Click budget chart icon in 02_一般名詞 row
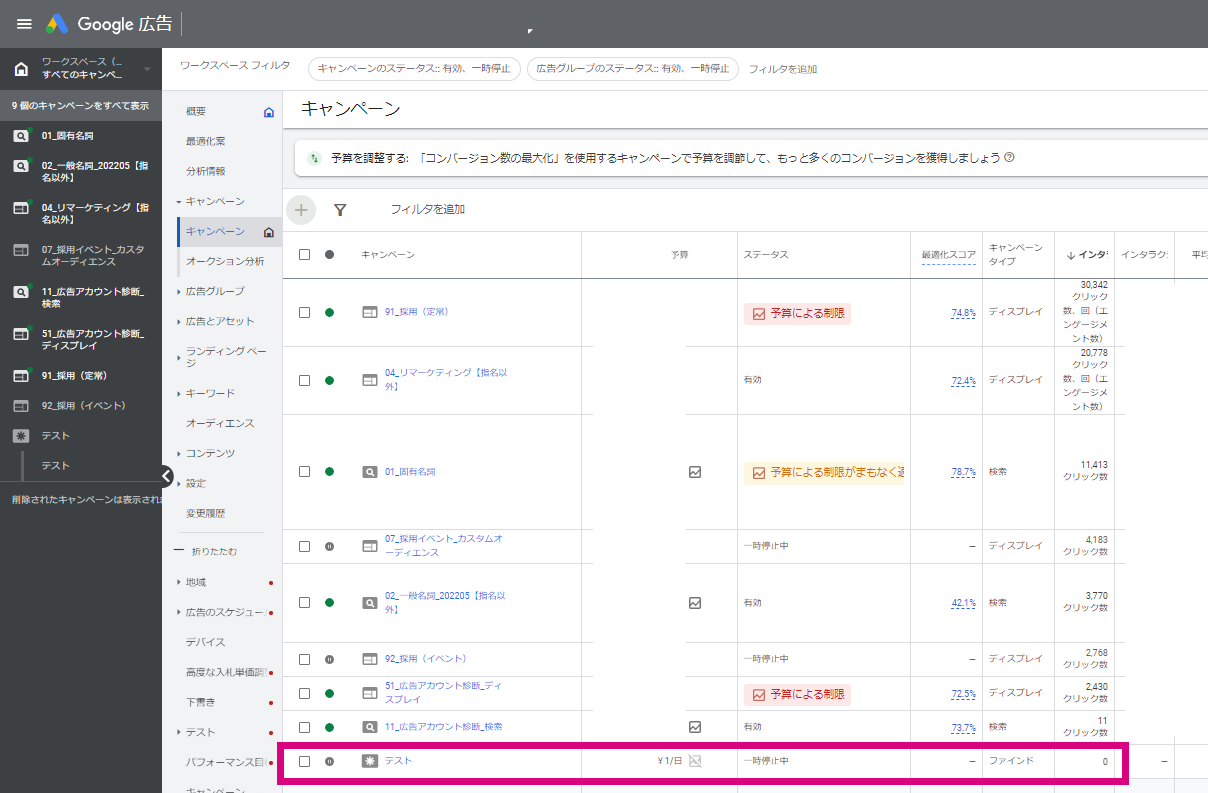The height and width of the screenshot is (793, 1208). click(x=695, y=603)
